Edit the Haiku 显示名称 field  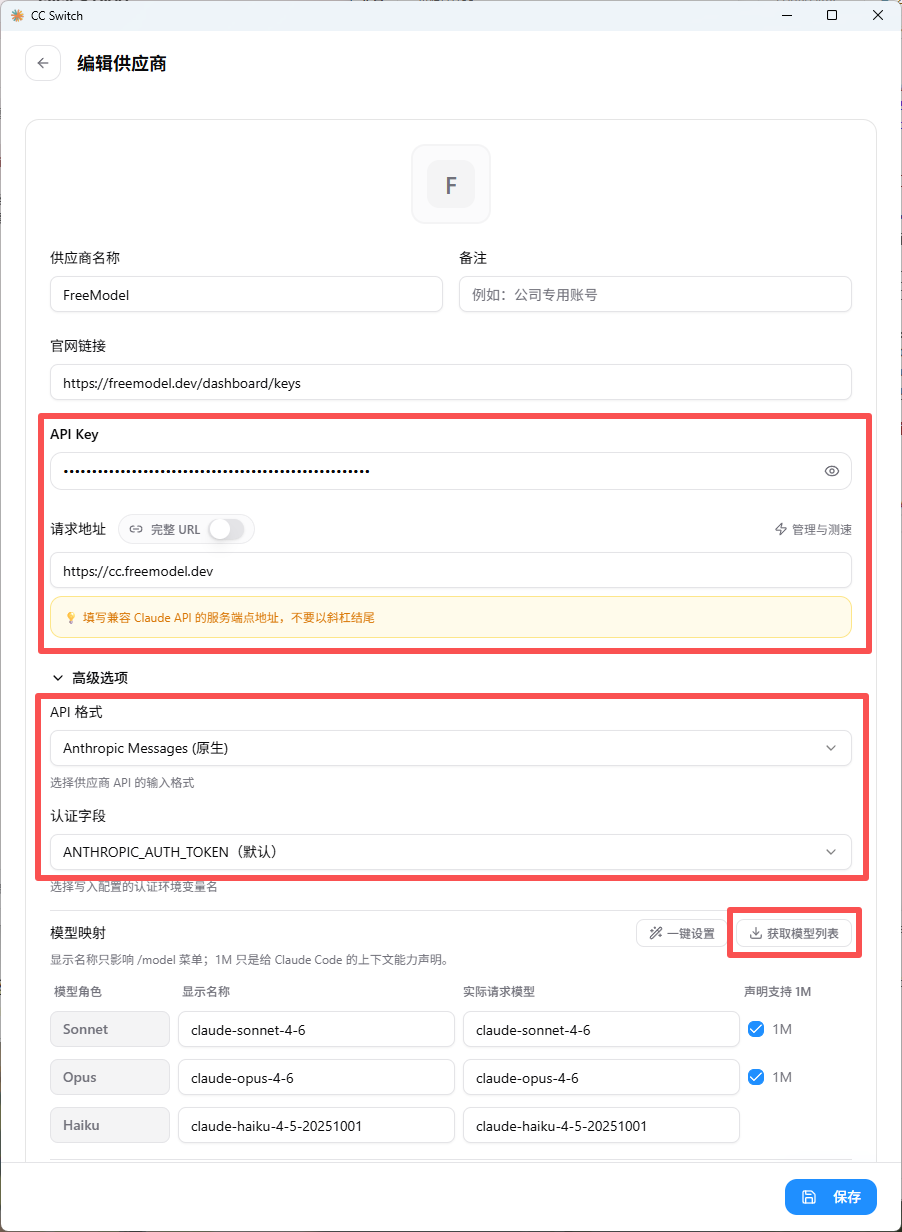[x=316, y=1125]
